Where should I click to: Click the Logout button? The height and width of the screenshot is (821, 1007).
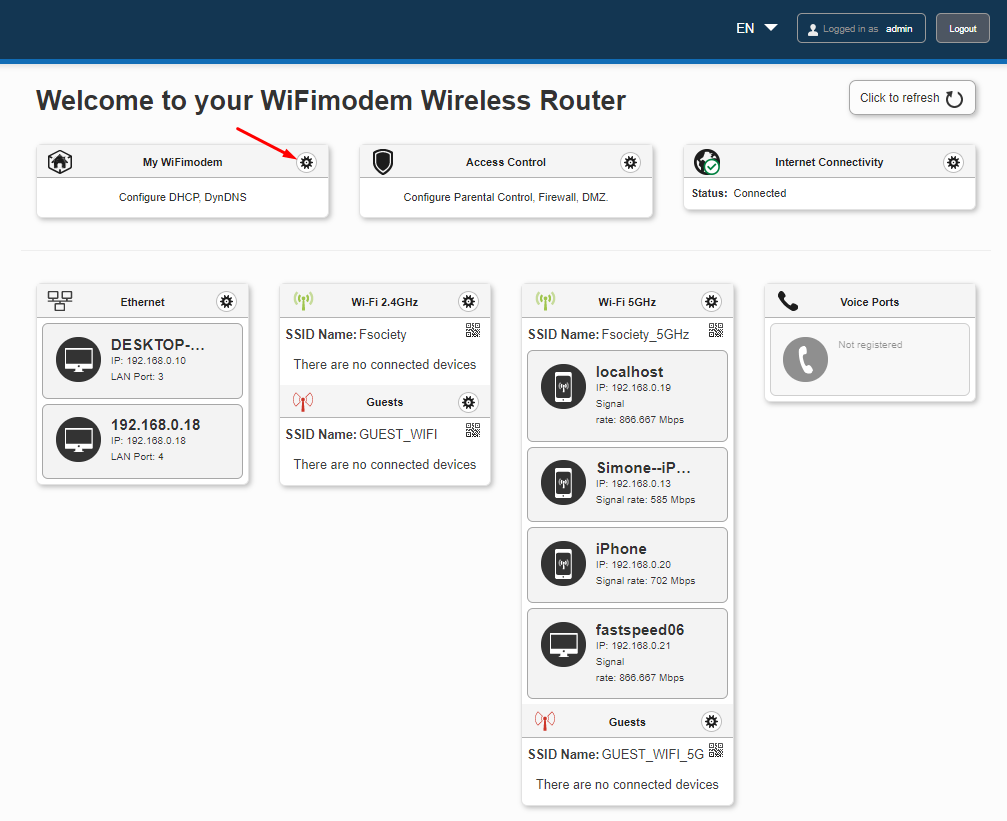[962, 28]
